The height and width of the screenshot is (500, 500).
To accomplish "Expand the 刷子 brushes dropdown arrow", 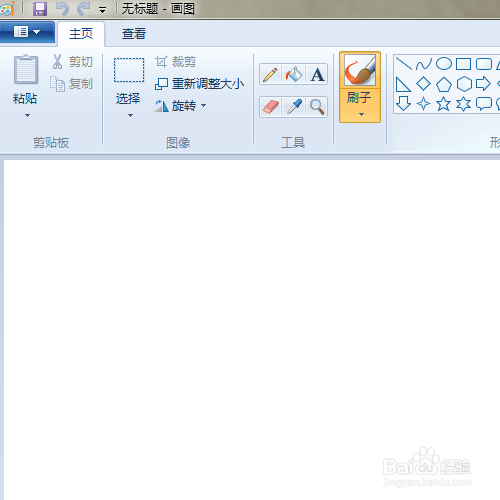I will (x=361, y=115).
